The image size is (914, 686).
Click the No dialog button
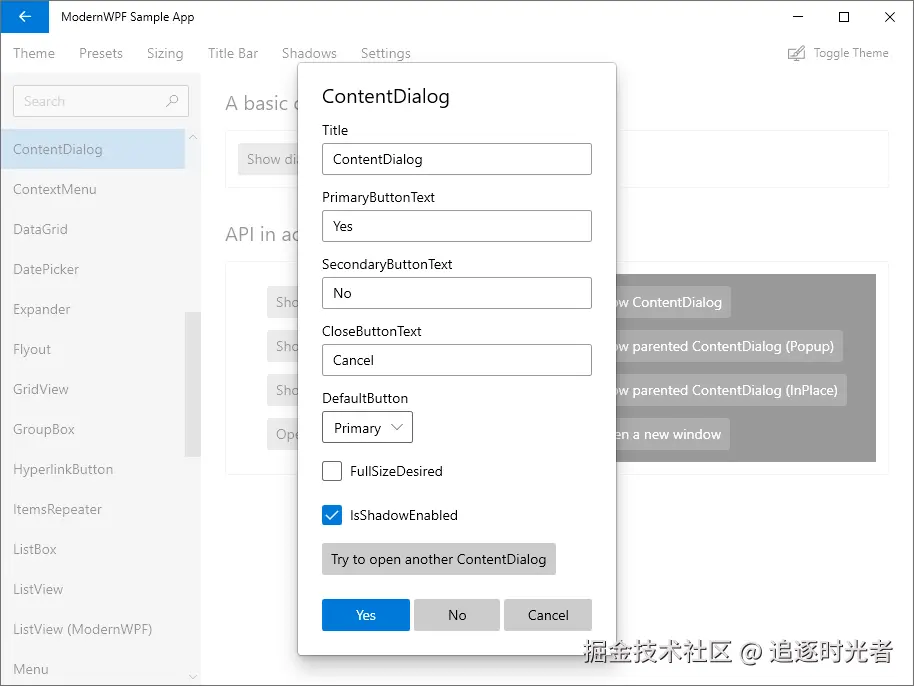(x=457, y=615)
